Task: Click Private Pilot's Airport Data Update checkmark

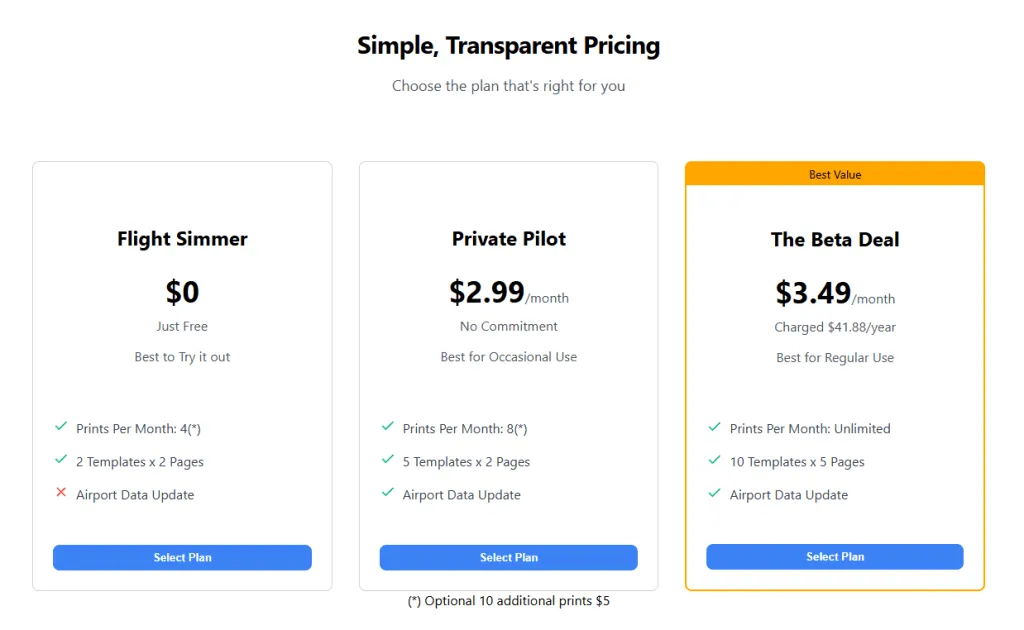Action: [388, 493]
